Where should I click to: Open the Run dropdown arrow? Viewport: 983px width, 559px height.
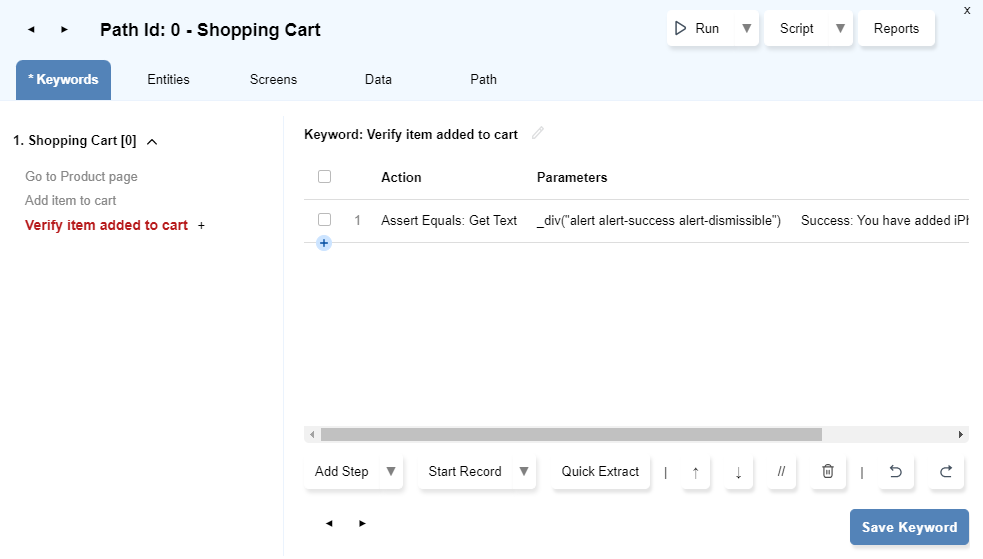tap(746, 29)
